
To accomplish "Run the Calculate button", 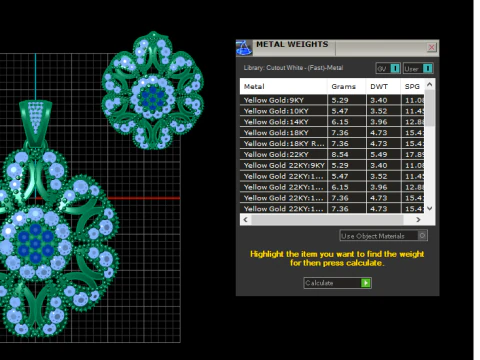I will click(x=337, y=283).
